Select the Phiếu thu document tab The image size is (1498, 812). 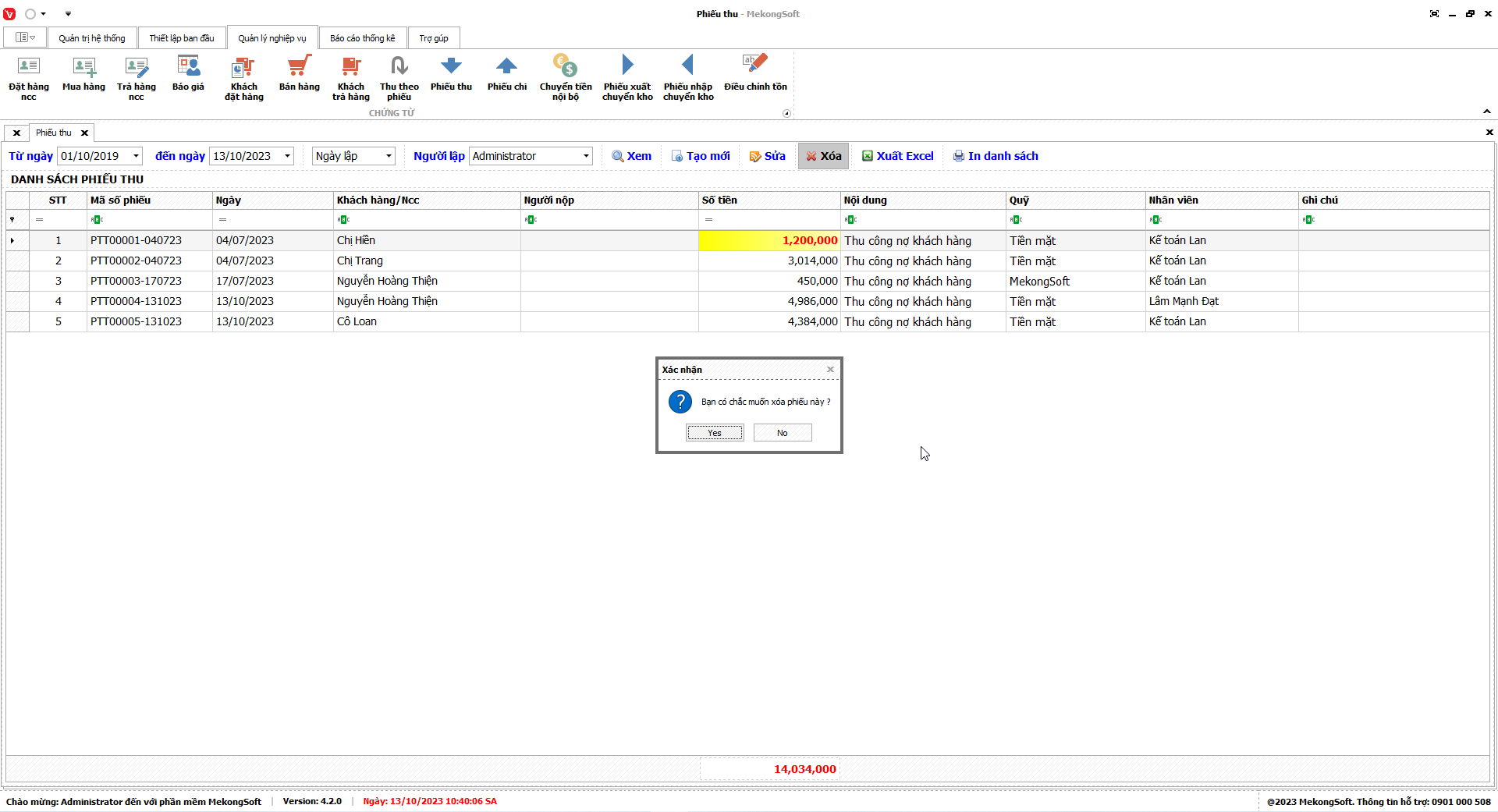tap(54, 133)
